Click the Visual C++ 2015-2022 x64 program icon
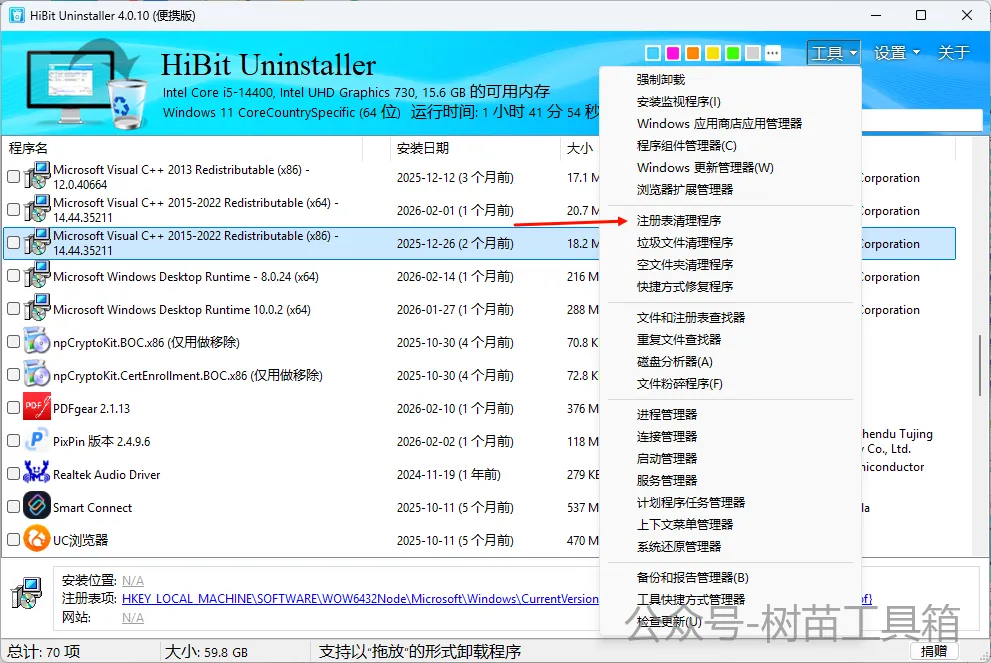This screenshot has height=663, width=991. coord(37,209)
